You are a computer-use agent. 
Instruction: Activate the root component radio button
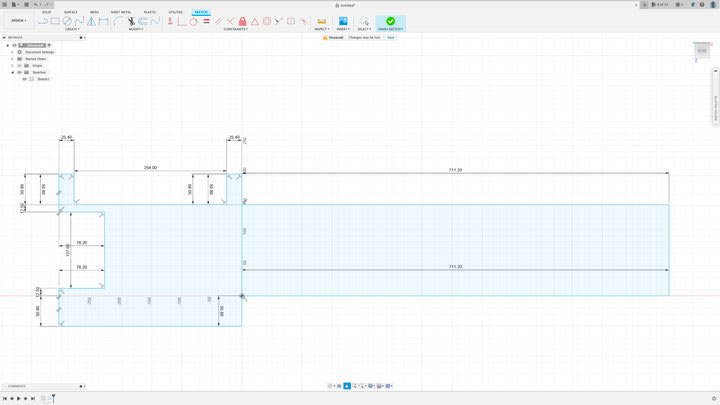click(x=49, y=45)
